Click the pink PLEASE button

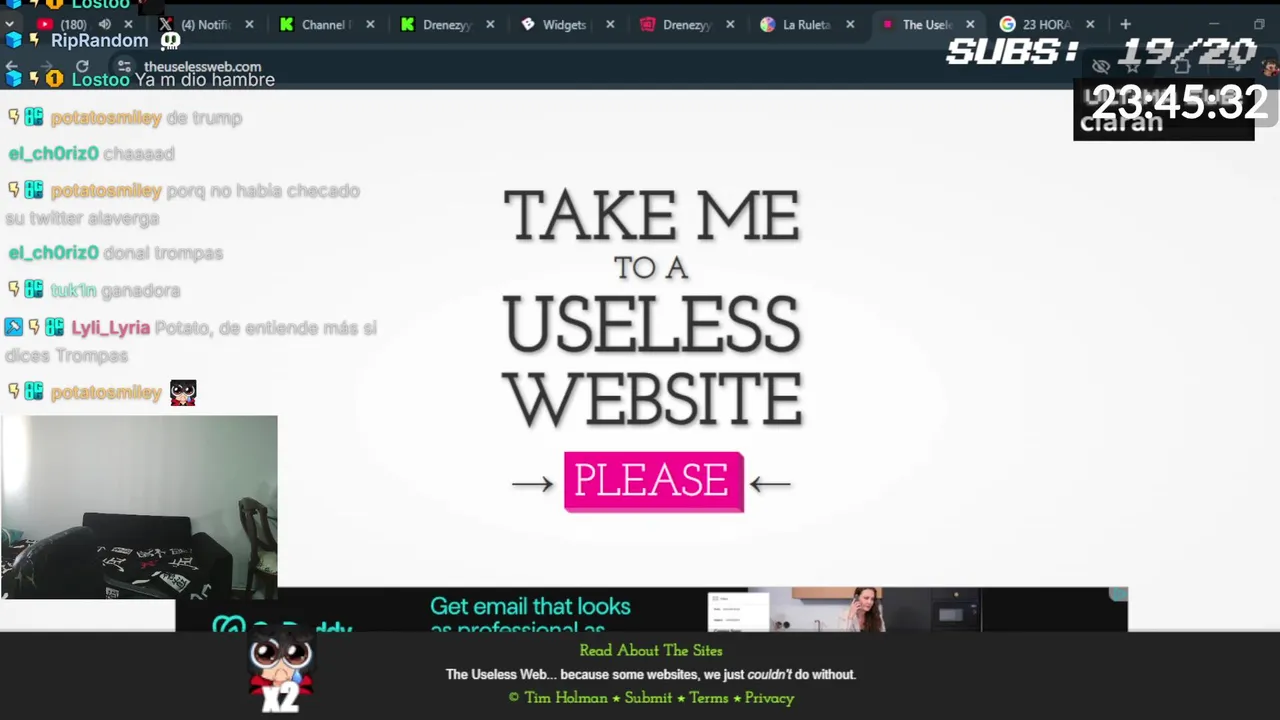653,481
